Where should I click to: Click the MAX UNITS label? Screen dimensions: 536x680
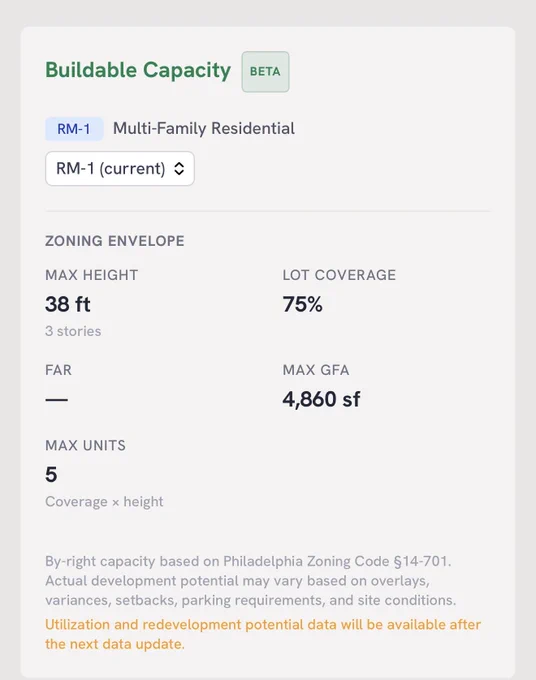click(x=85, y=445)
